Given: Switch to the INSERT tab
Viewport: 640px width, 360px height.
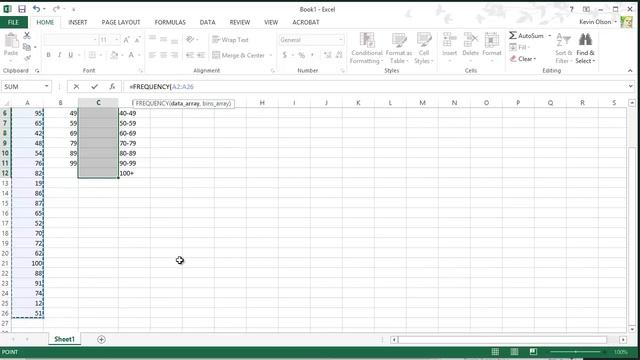Looking at the screenshot, I should pyautogui.click(x=78, y=22).
